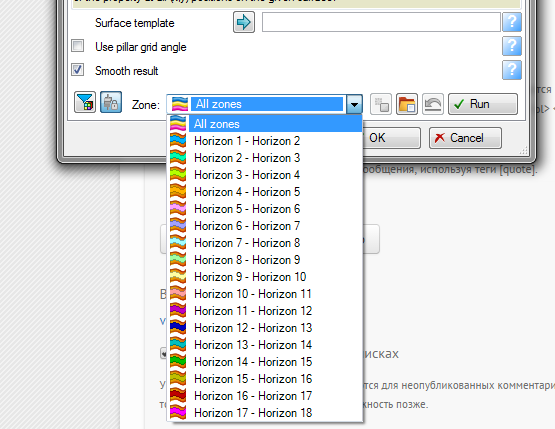Click the undo arrow icon near Run
555x429 pixels.
pyautogui.click(x=433, y=104)
